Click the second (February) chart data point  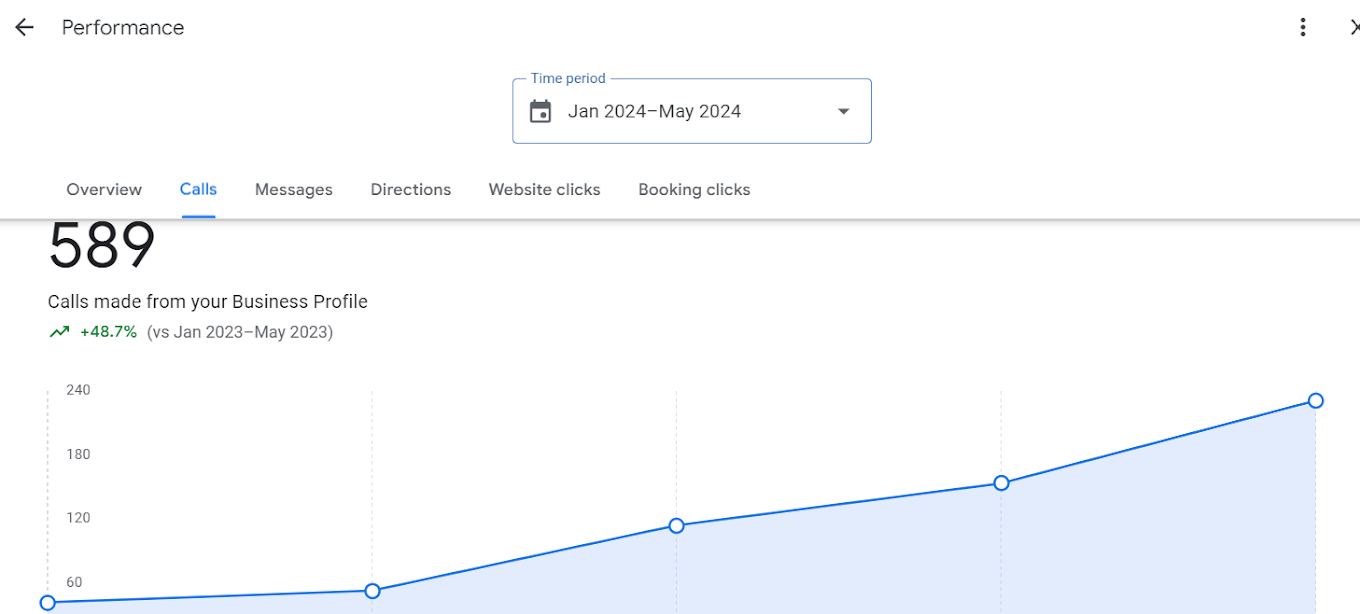(x=372, y=591)
